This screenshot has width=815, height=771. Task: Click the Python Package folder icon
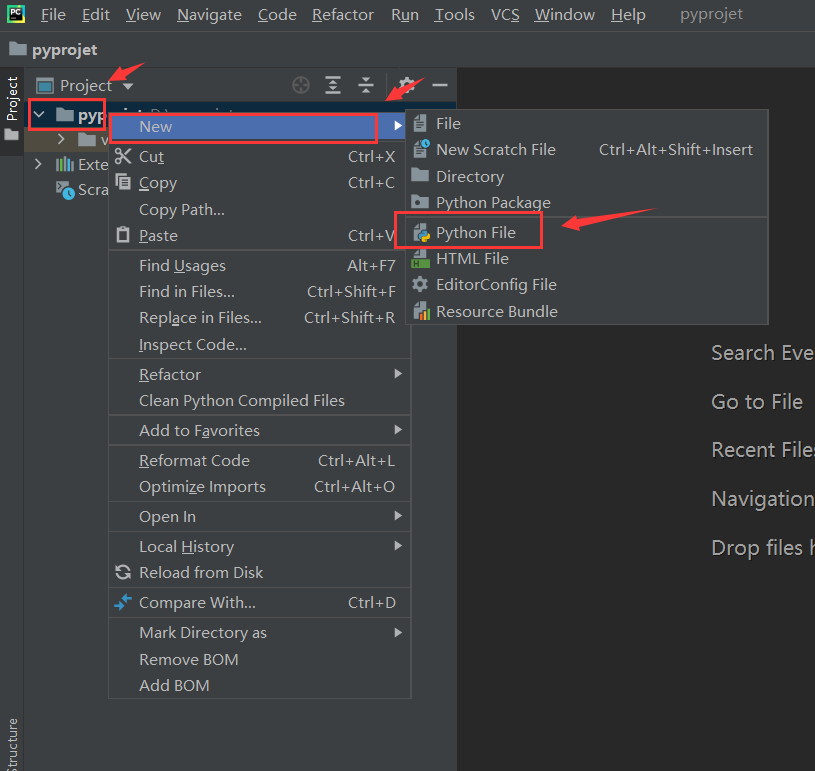point(420,201)
